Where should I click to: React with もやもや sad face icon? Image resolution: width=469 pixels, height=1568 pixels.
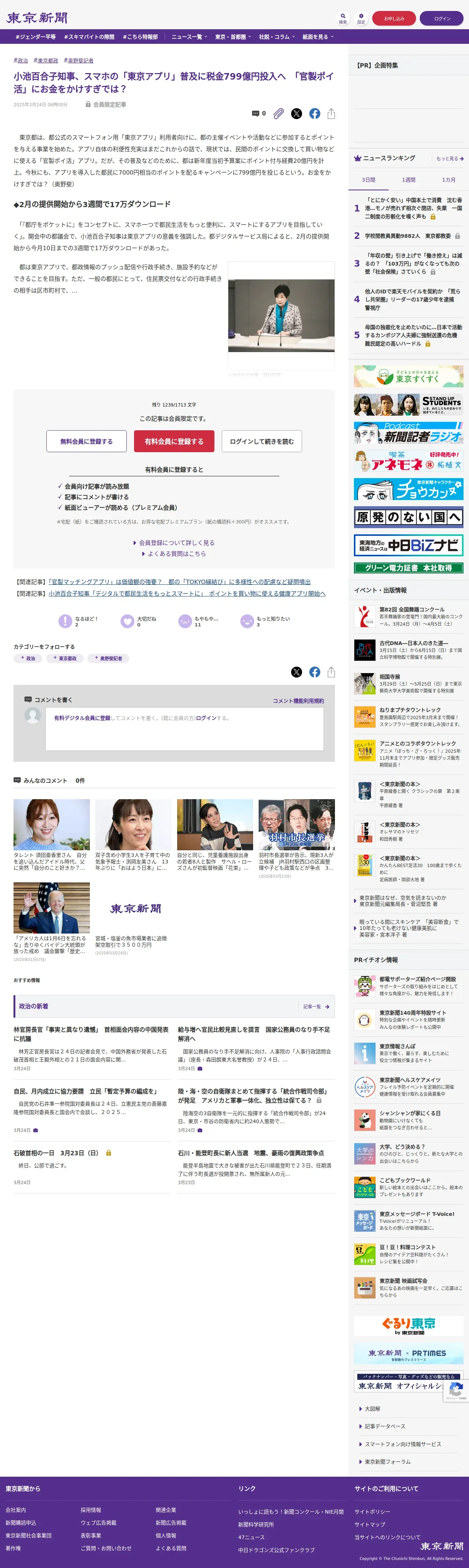pyautogui.click(x=184, y=621)
